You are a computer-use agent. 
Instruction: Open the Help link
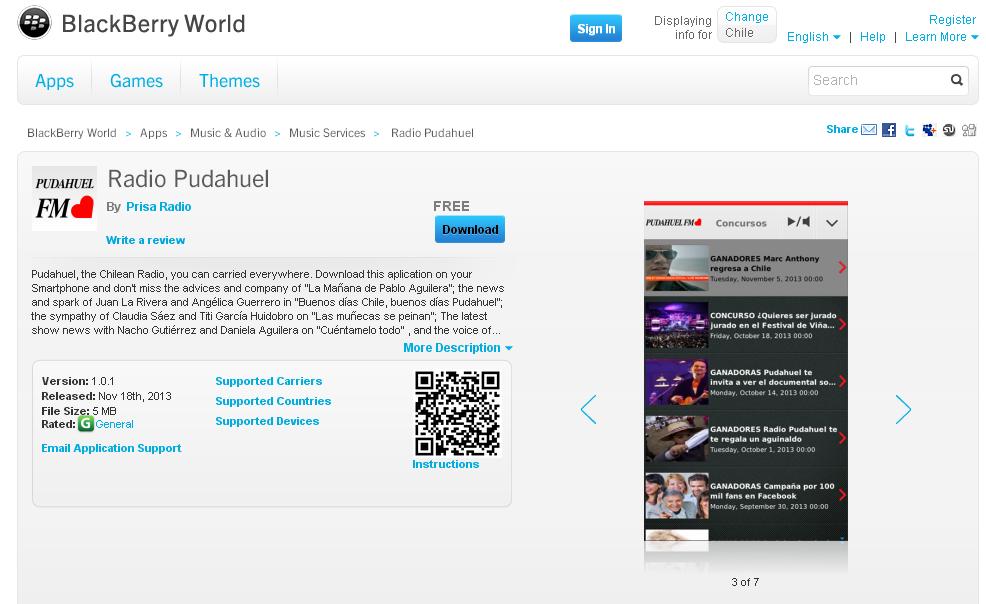(873, 37)
